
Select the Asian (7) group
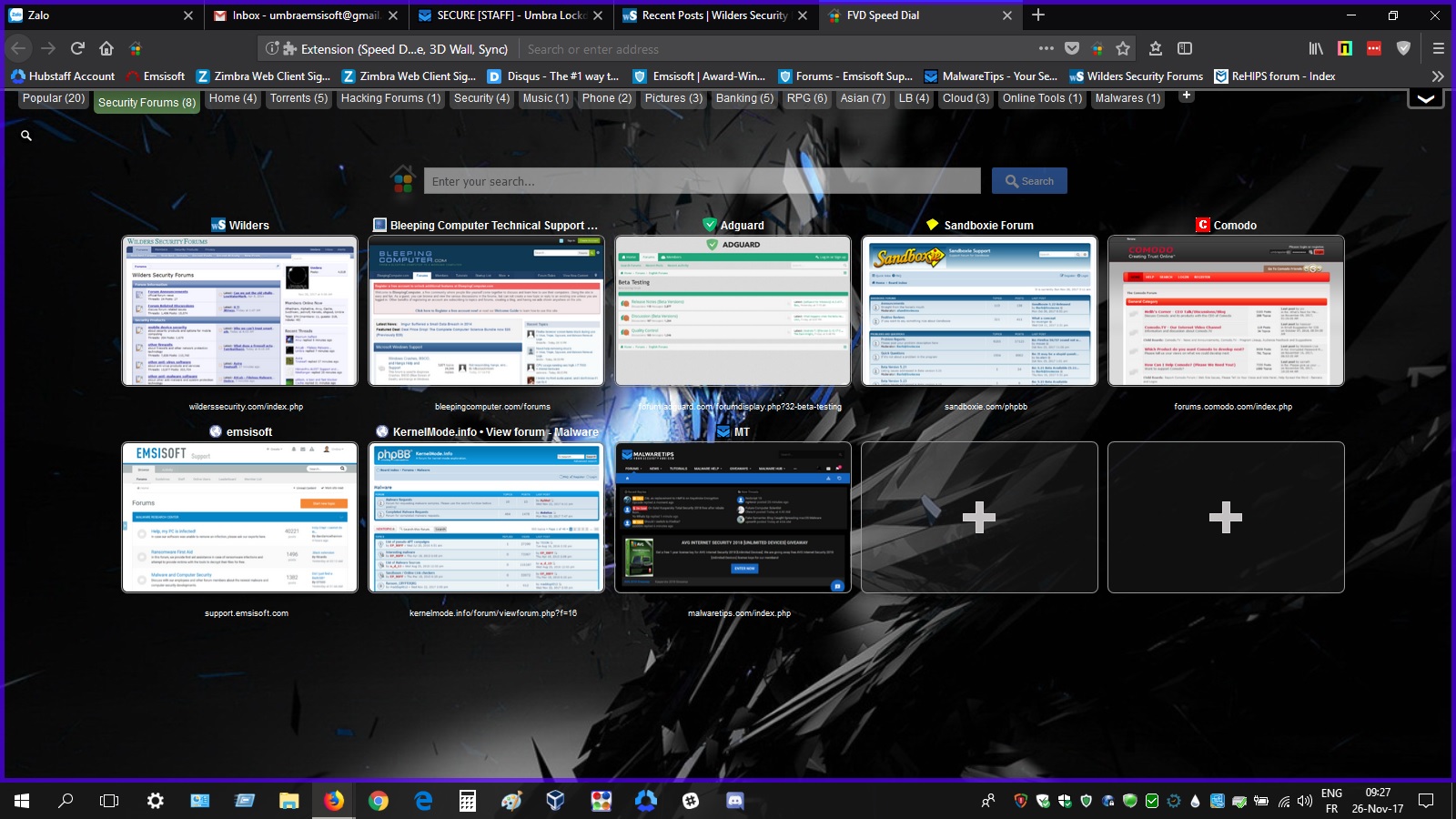[863, 98]
